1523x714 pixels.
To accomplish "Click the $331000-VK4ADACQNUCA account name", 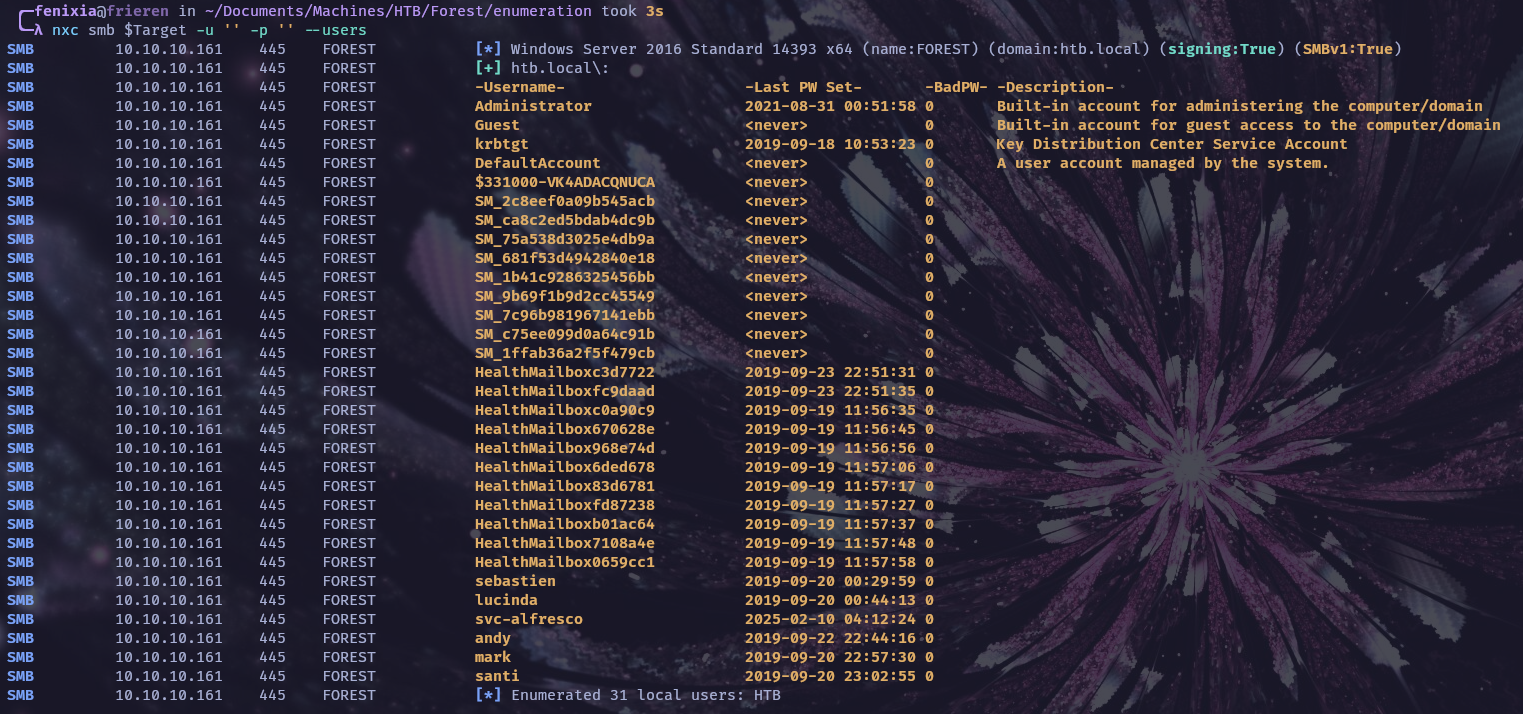I will [x=564, y=182].
